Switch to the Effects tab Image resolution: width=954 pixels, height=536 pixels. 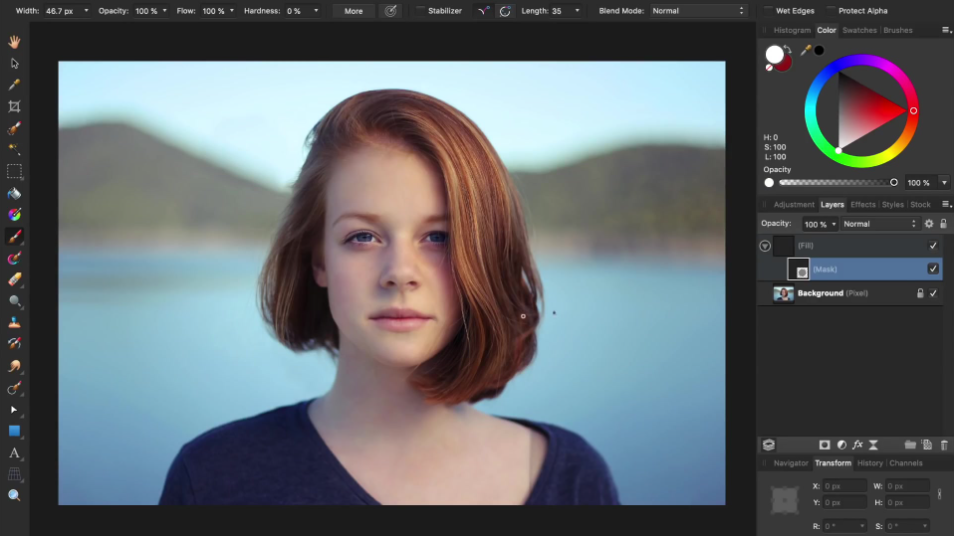pyautogui.click(x=863, y=204)
